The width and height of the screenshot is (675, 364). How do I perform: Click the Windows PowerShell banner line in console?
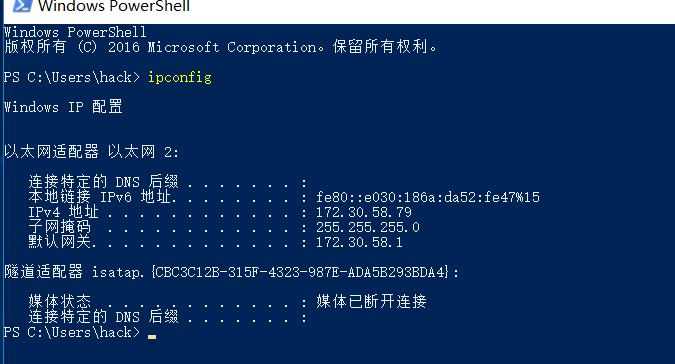75,32
